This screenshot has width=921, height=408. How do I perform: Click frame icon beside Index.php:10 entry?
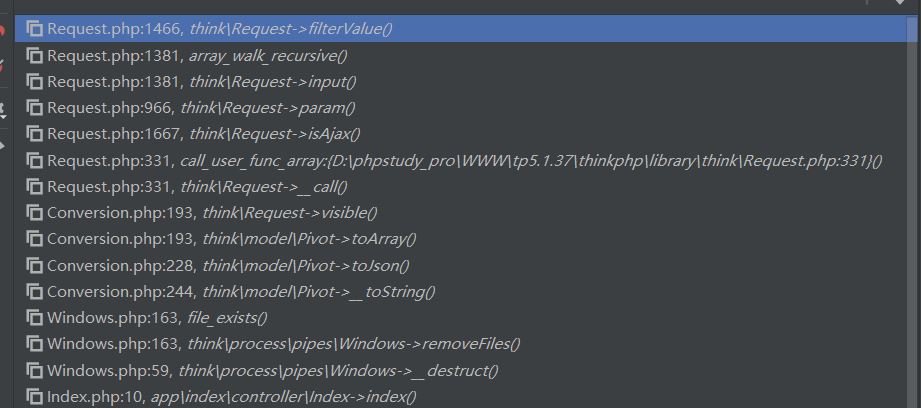pyautogui.click(x=35, y=397)
